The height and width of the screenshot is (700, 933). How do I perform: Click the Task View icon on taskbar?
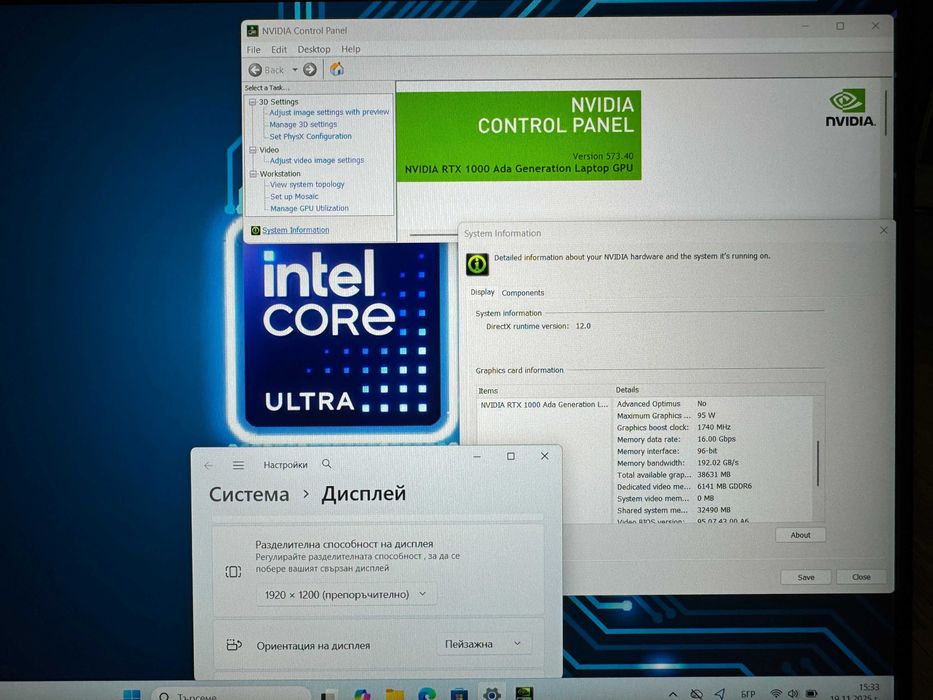click(x=329, y=695)
